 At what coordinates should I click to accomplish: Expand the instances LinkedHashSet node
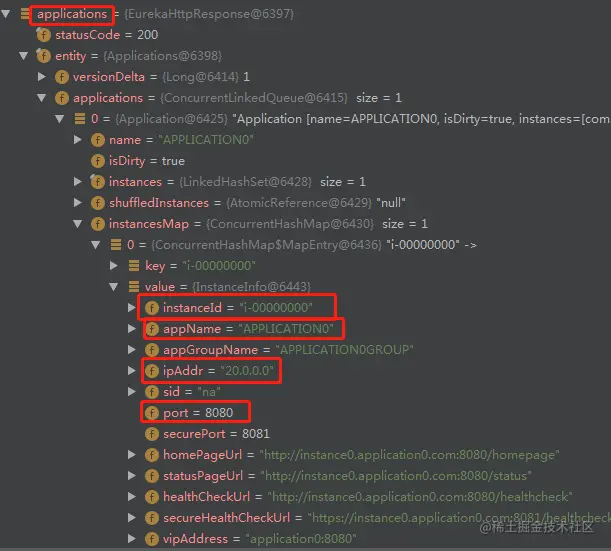point(78,182)
